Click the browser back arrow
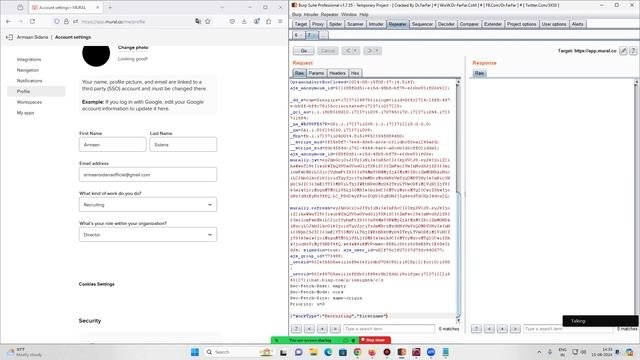 9,21
